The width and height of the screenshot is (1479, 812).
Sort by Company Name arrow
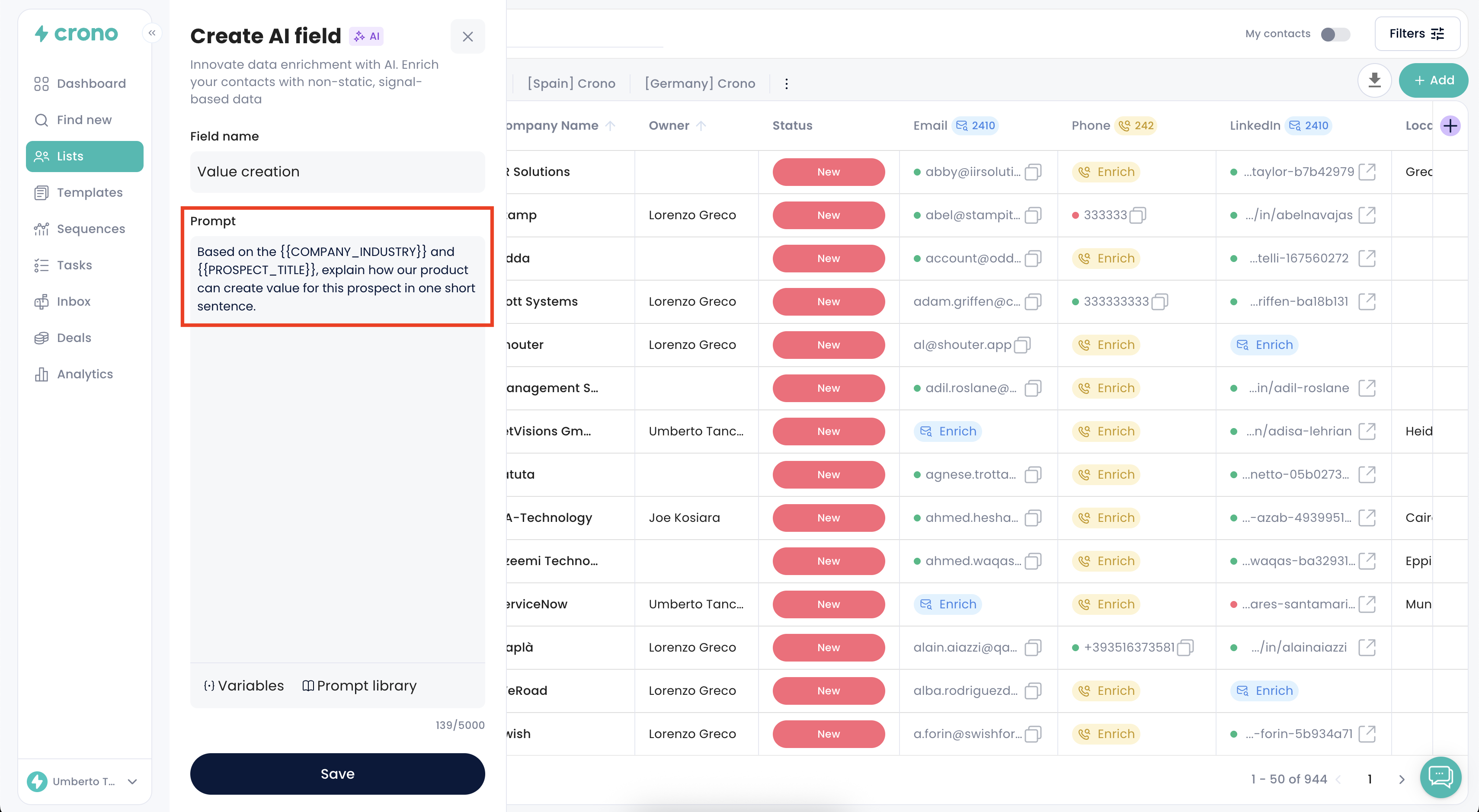click(610, 126)
